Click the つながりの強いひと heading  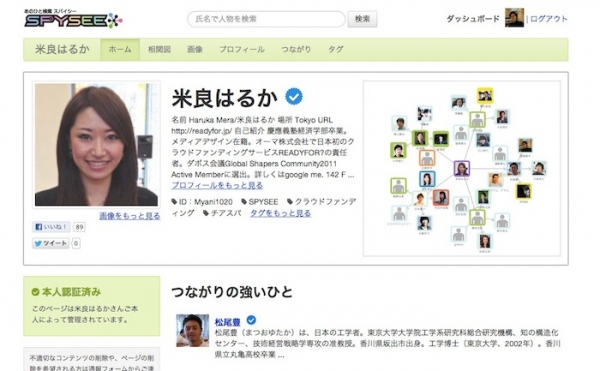232,292
